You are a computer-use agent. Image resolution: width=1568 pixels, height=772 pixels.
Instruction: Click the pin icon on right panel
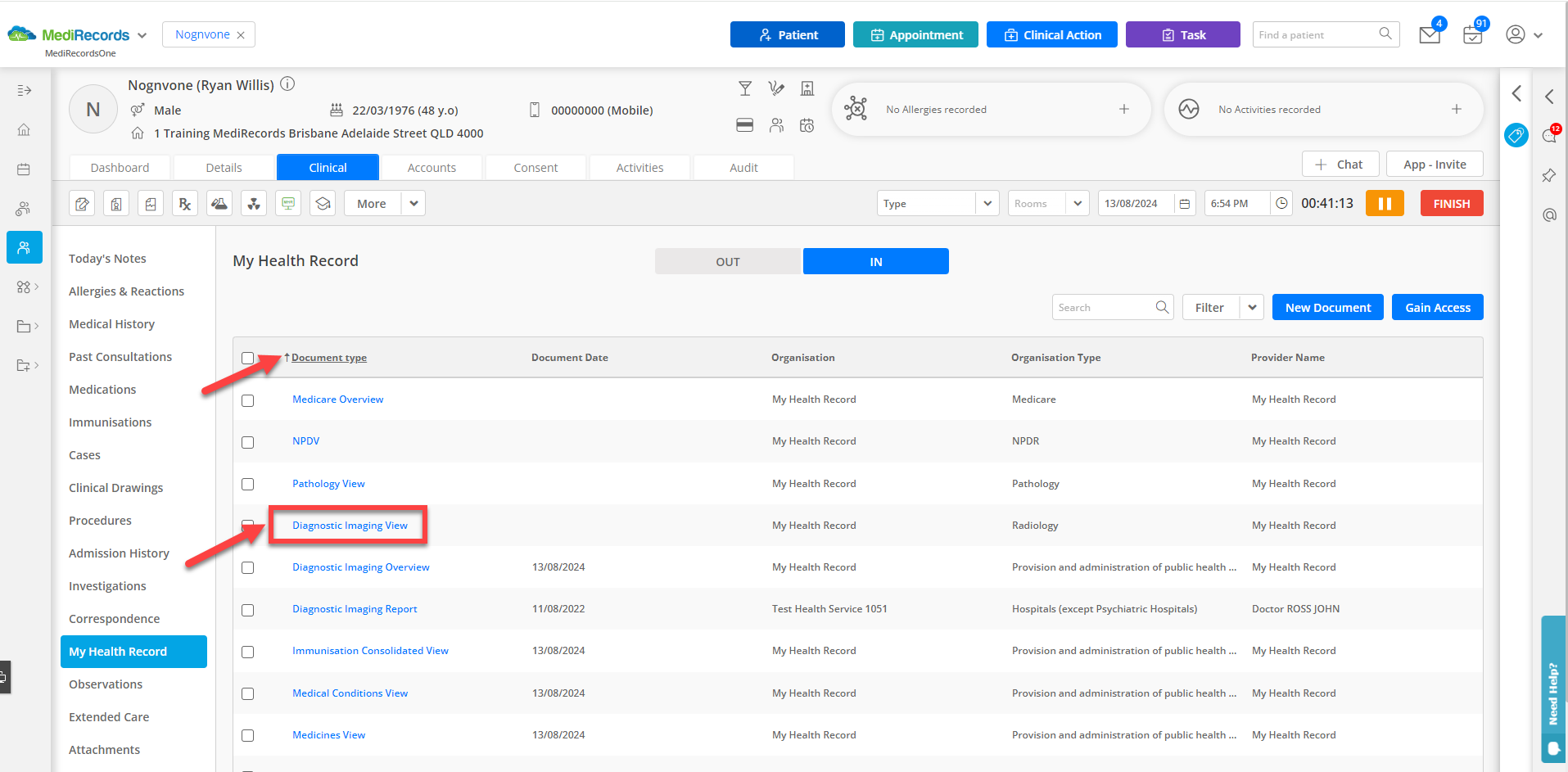click(x=1549, y=175)
